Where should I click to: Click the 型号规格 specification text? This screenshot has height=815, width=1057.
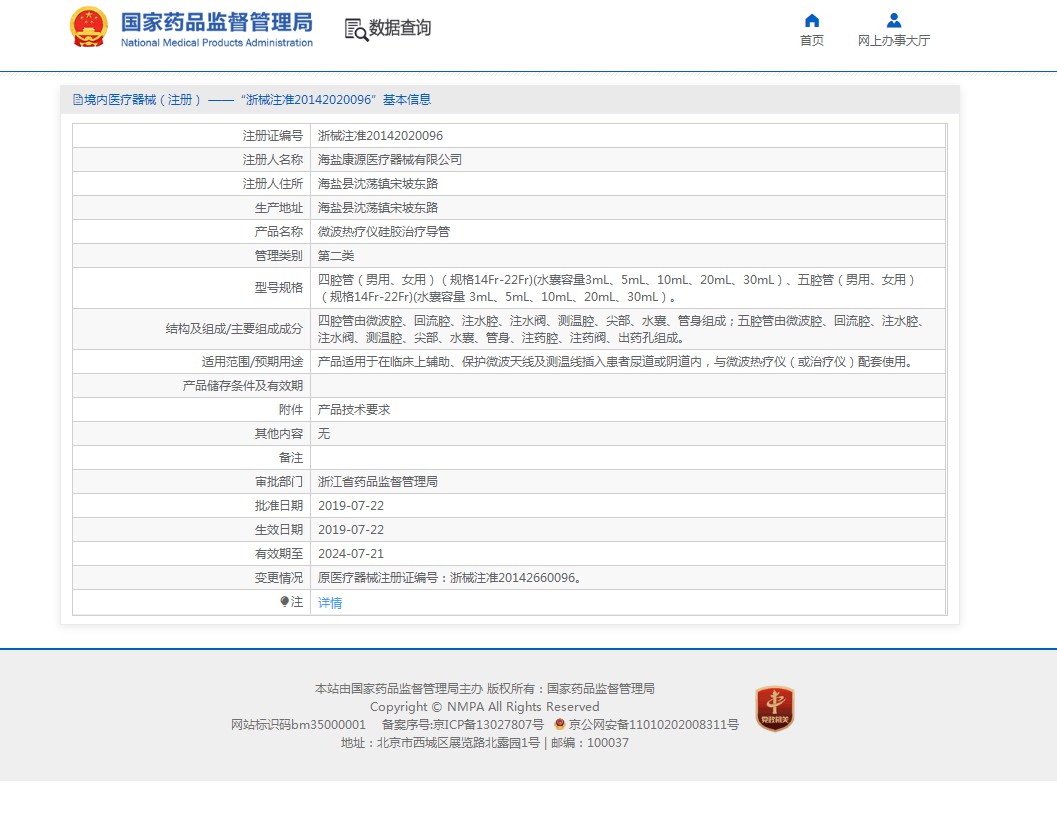pos(616,288)
